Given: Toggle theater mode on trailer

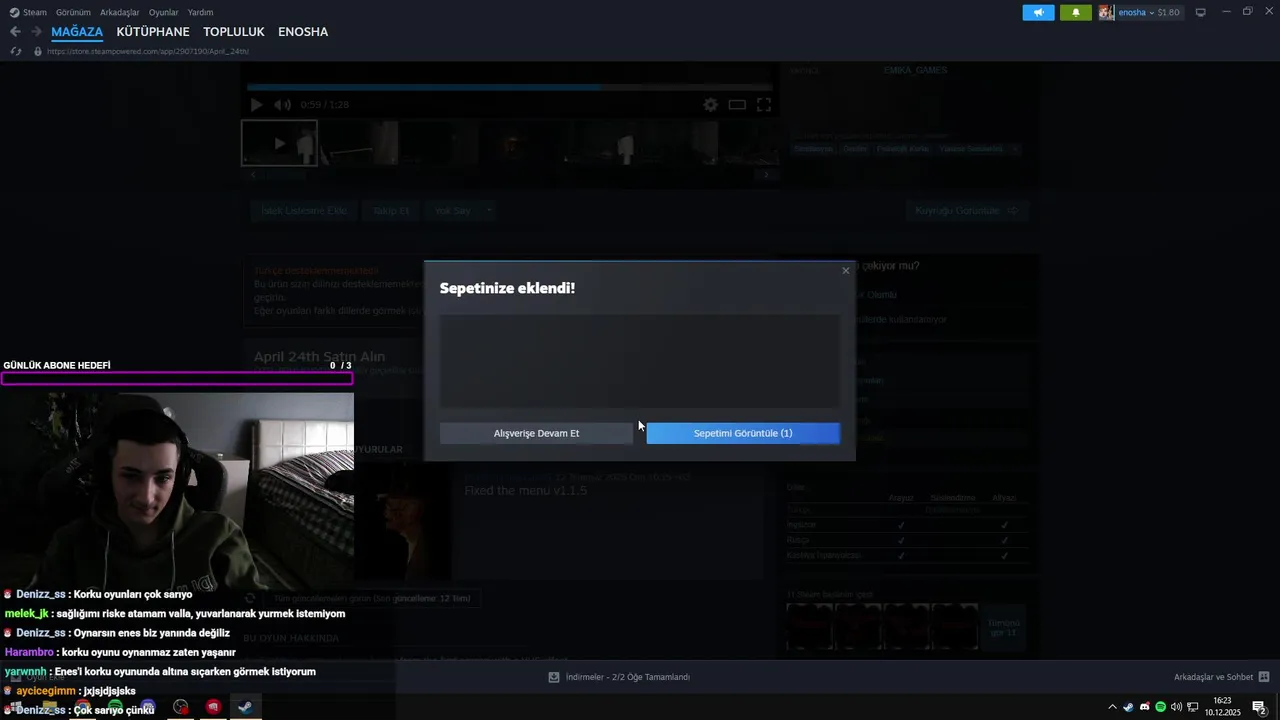Looking at the screenshot, I should tap(737, 104).
